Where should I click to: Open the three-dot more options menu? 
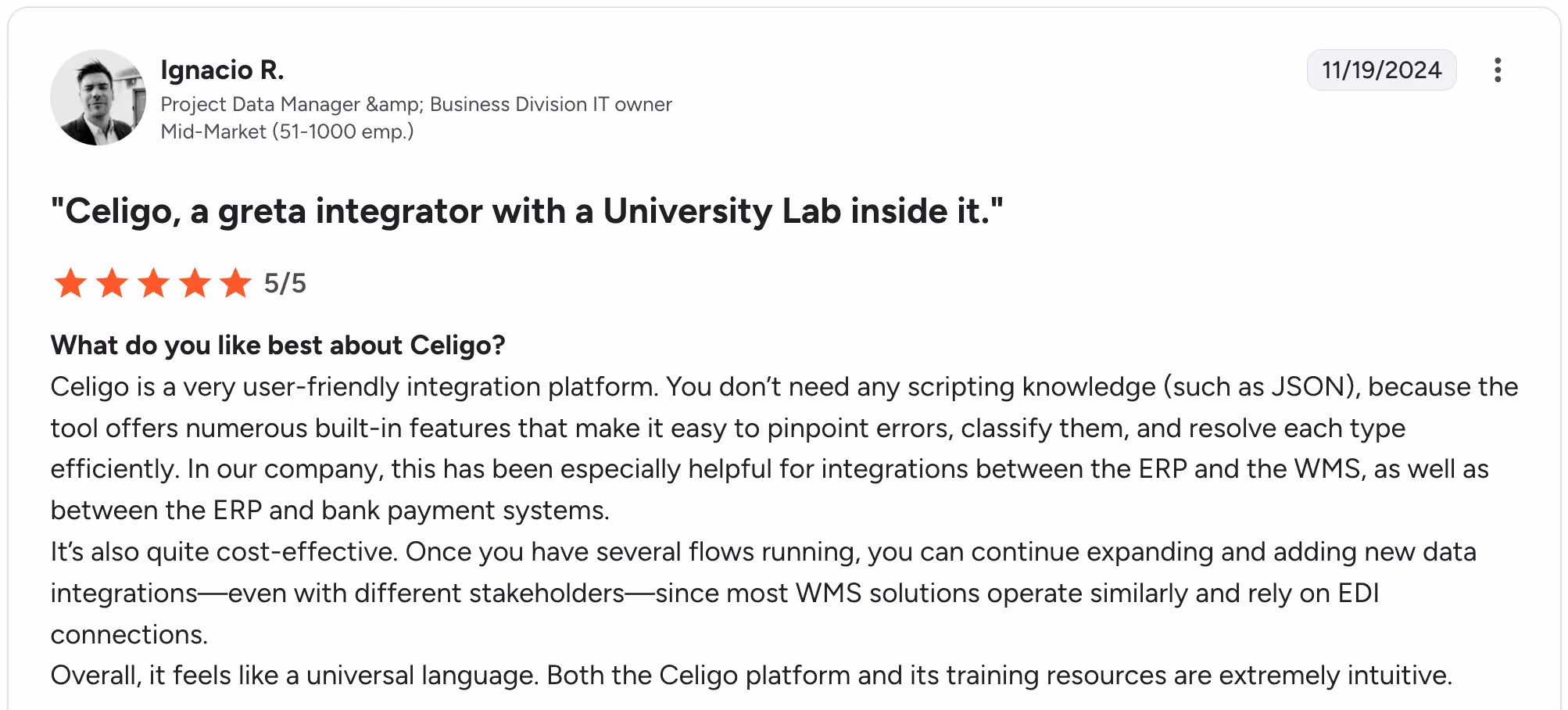click(x=1497, y=70)
